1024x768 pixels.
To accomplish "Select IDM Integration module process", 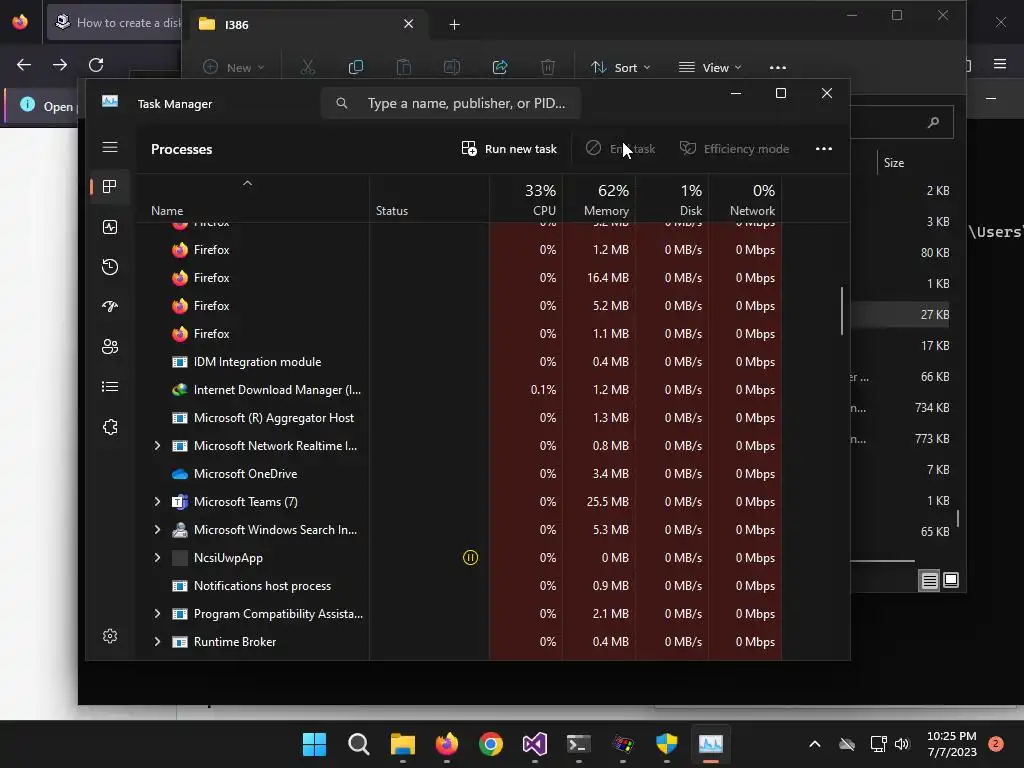I will [458, 362].
